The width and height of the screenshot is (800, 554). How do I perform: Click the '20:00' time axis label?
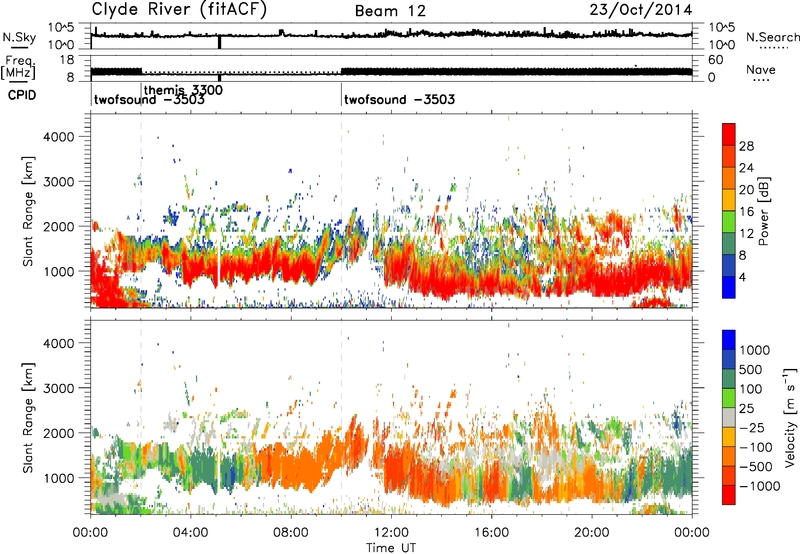click(x=591, y=533)
